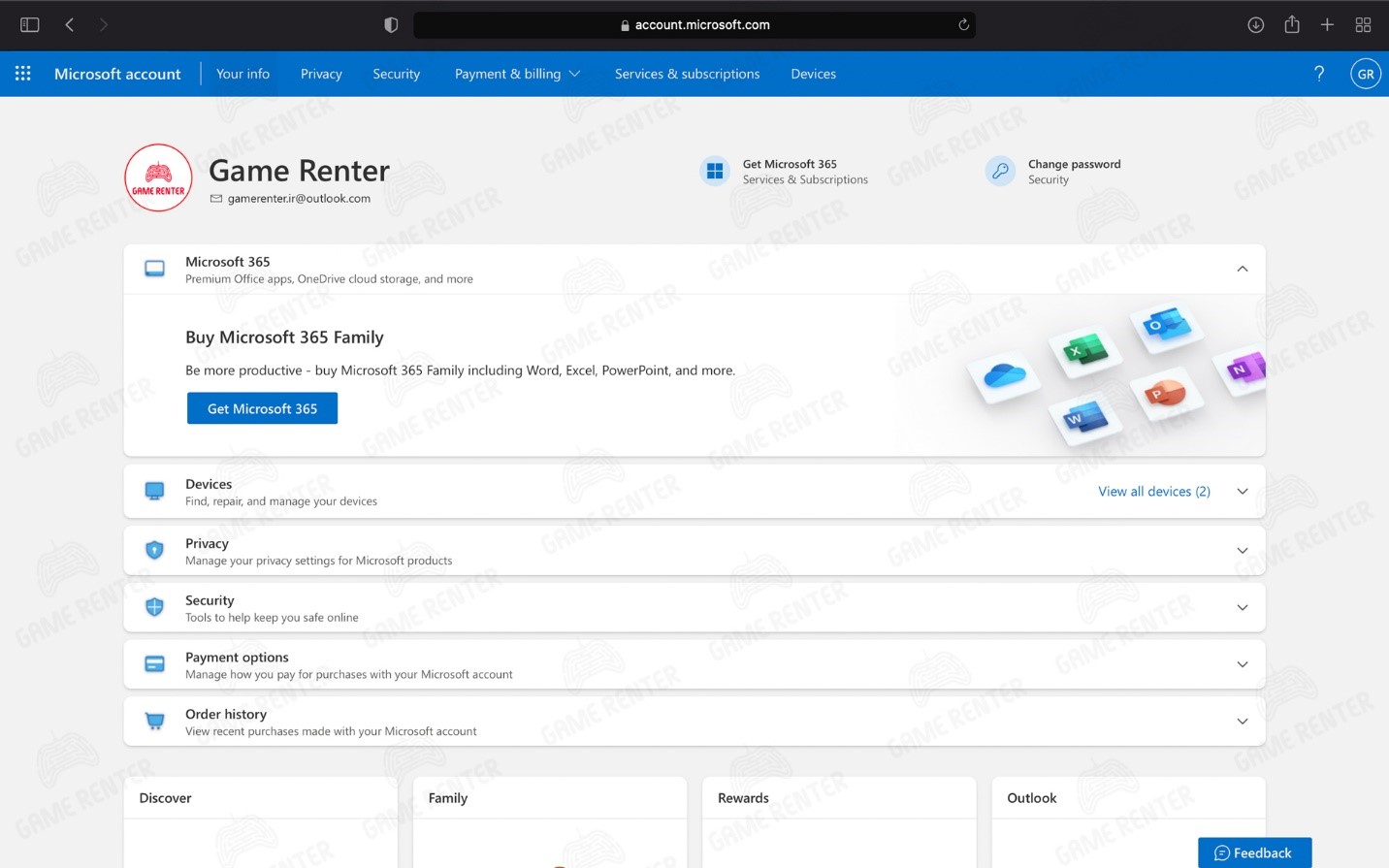
Task: Click the Privacy shield icon in the list
Action: tap(154, 550)
